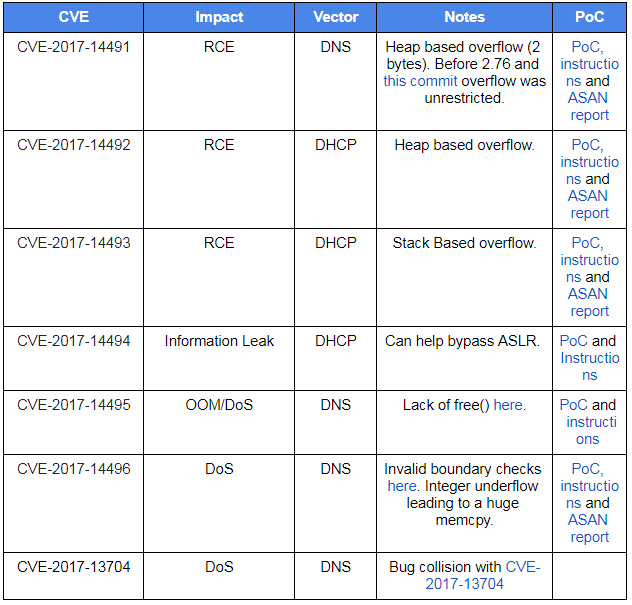Select the CVE-2017-14493 identifier cell

(73, 243)
